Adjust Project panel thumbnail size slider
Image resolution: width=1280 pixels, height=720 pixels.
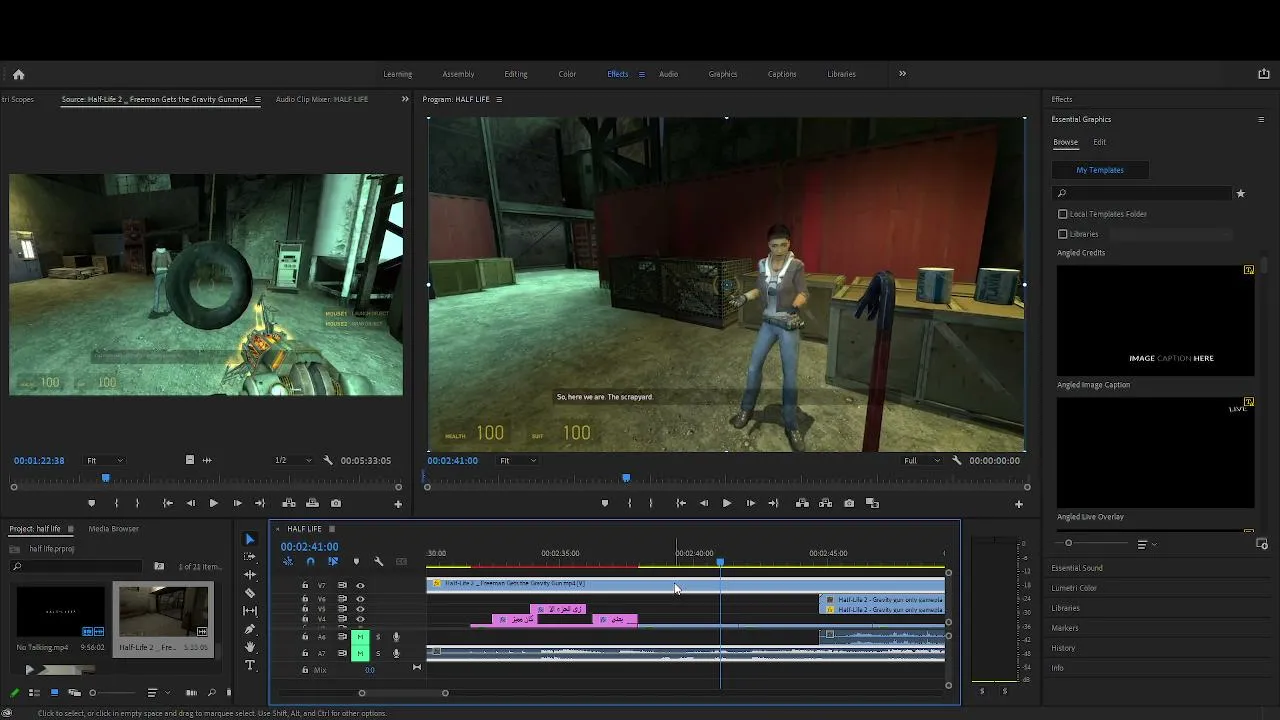(93, 693)
